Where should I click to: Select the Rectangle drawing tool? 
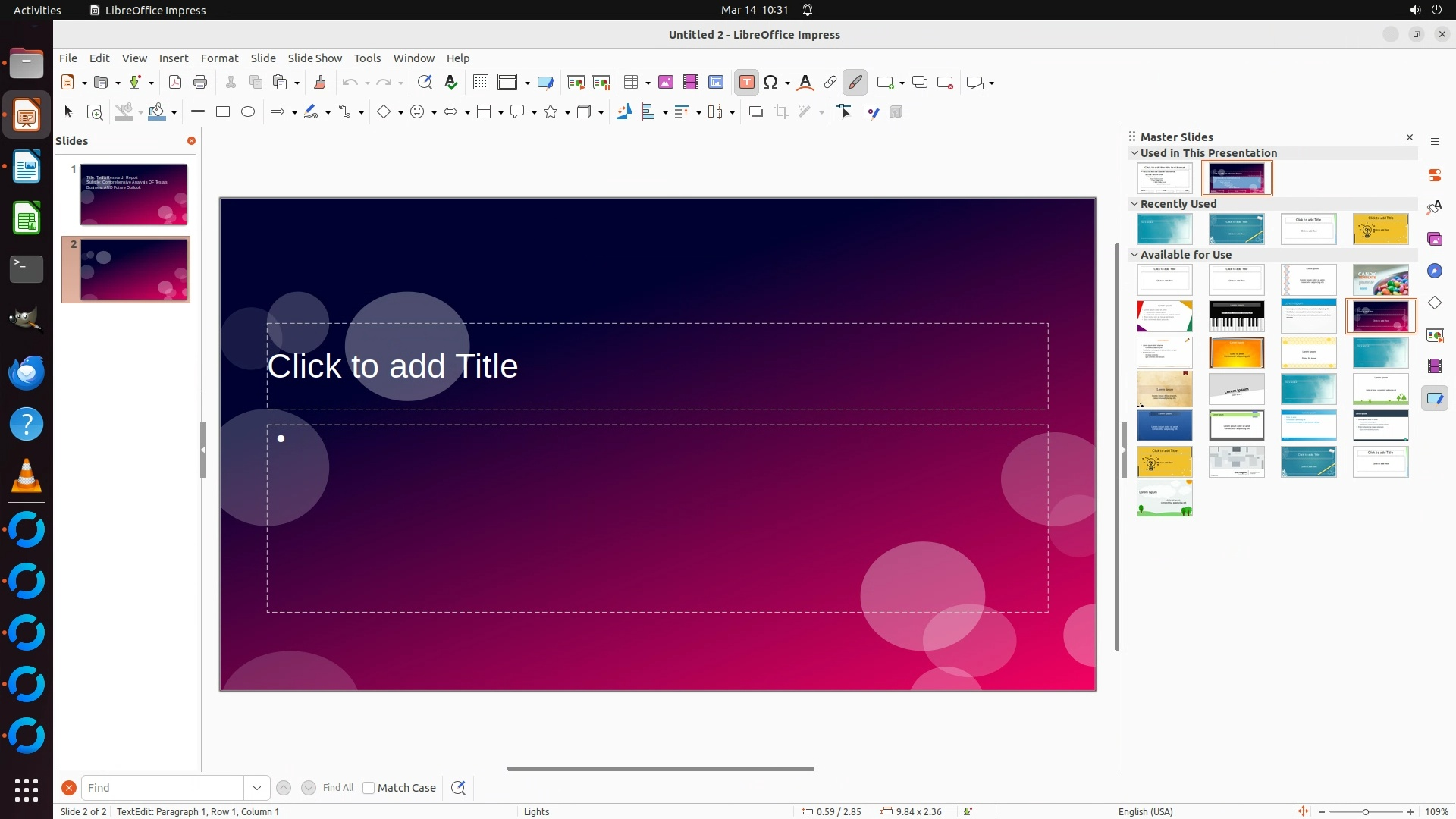(x=223, y=112)
